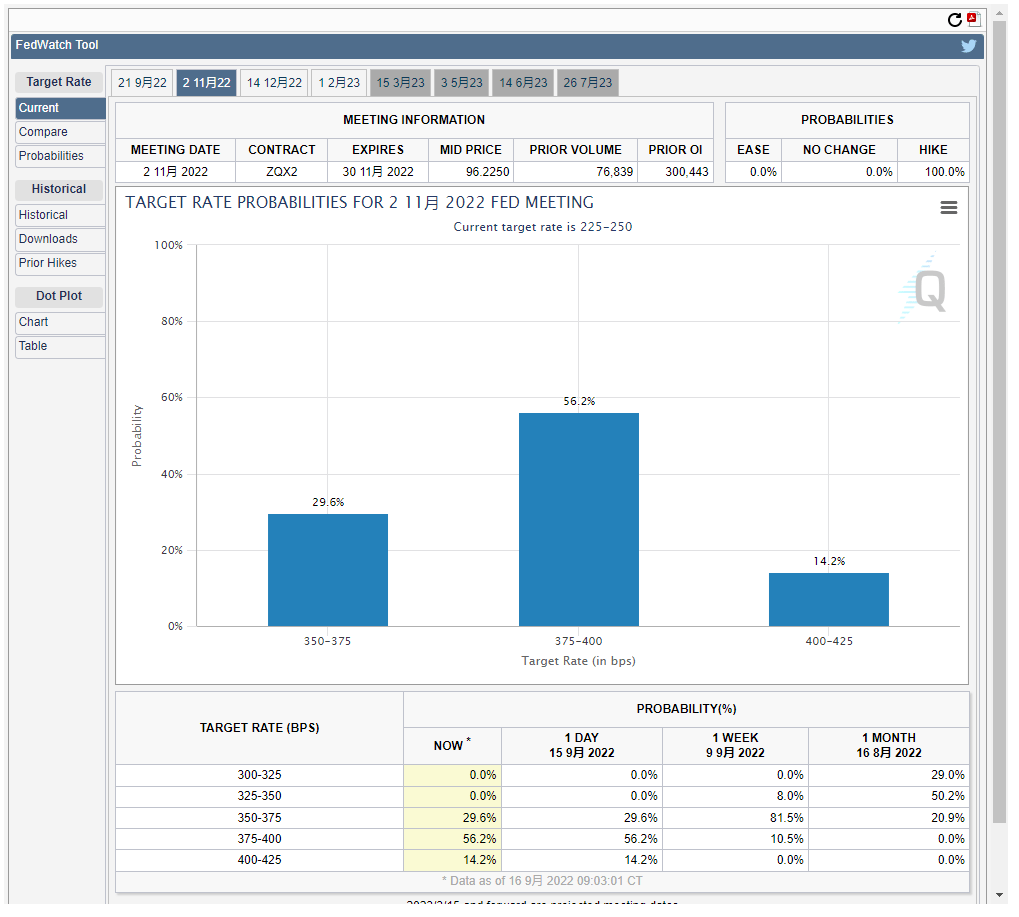Click the red PDF icon

(x=973, y=19)
